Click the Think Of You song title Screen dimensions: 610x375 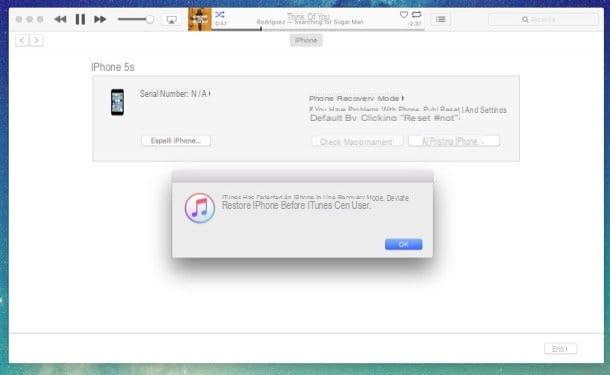pyautogui.click(x=309, y=16)
